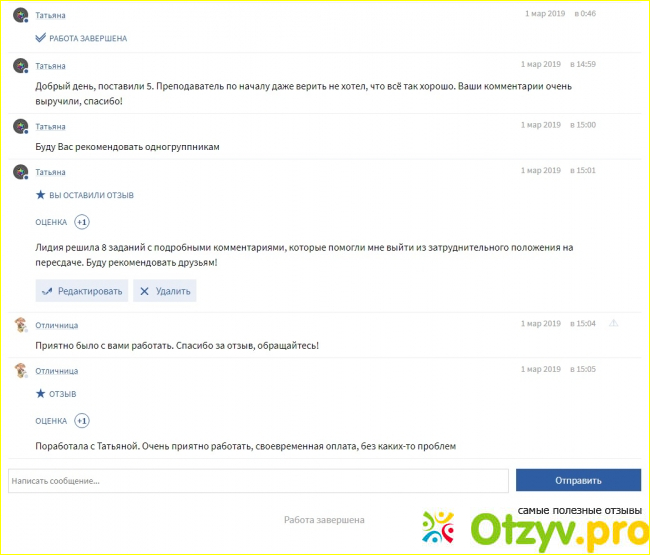Viewport: 650px width, 555px height.
Task: Click Татьяна's avatar on the 15:01 review
Action: (20, 172)
